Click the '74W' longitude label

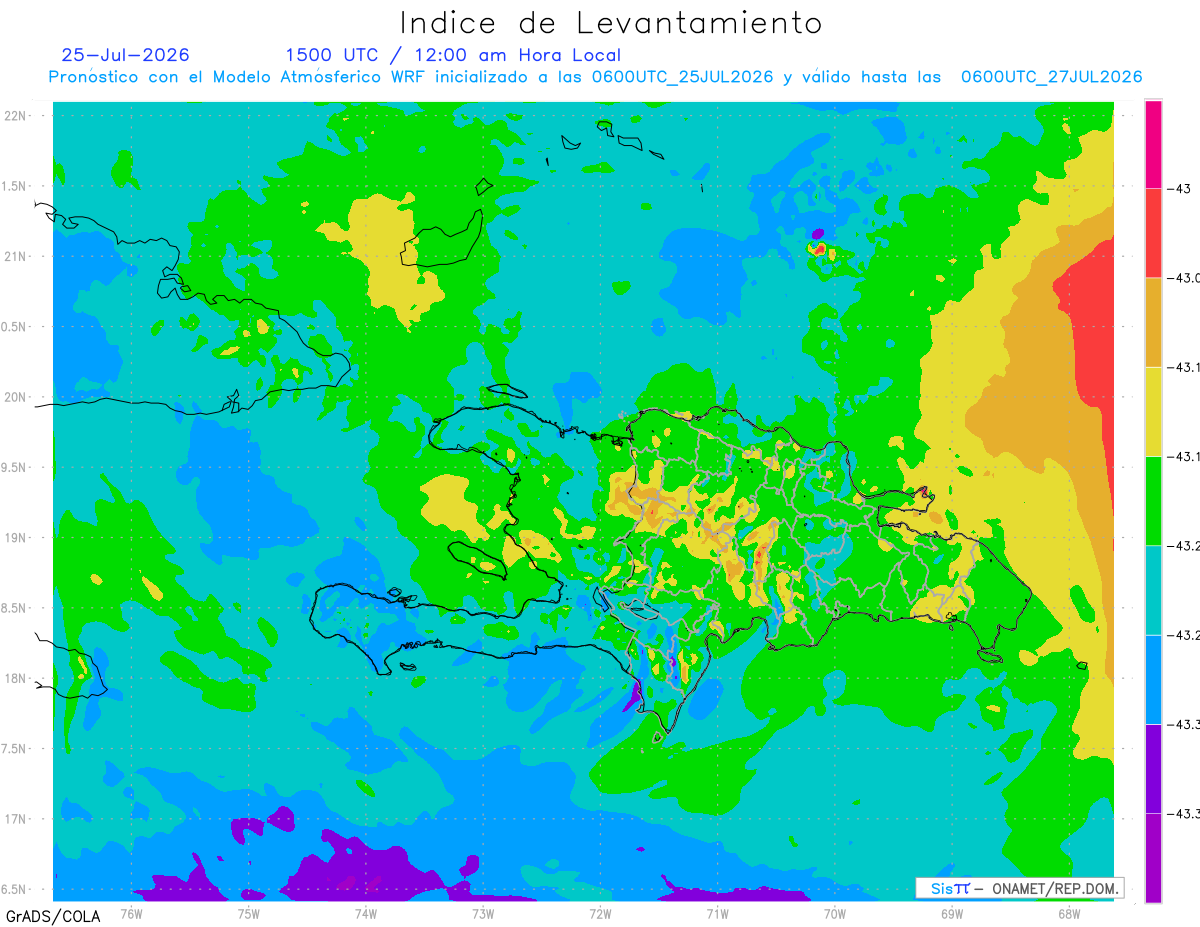(366, 914)
